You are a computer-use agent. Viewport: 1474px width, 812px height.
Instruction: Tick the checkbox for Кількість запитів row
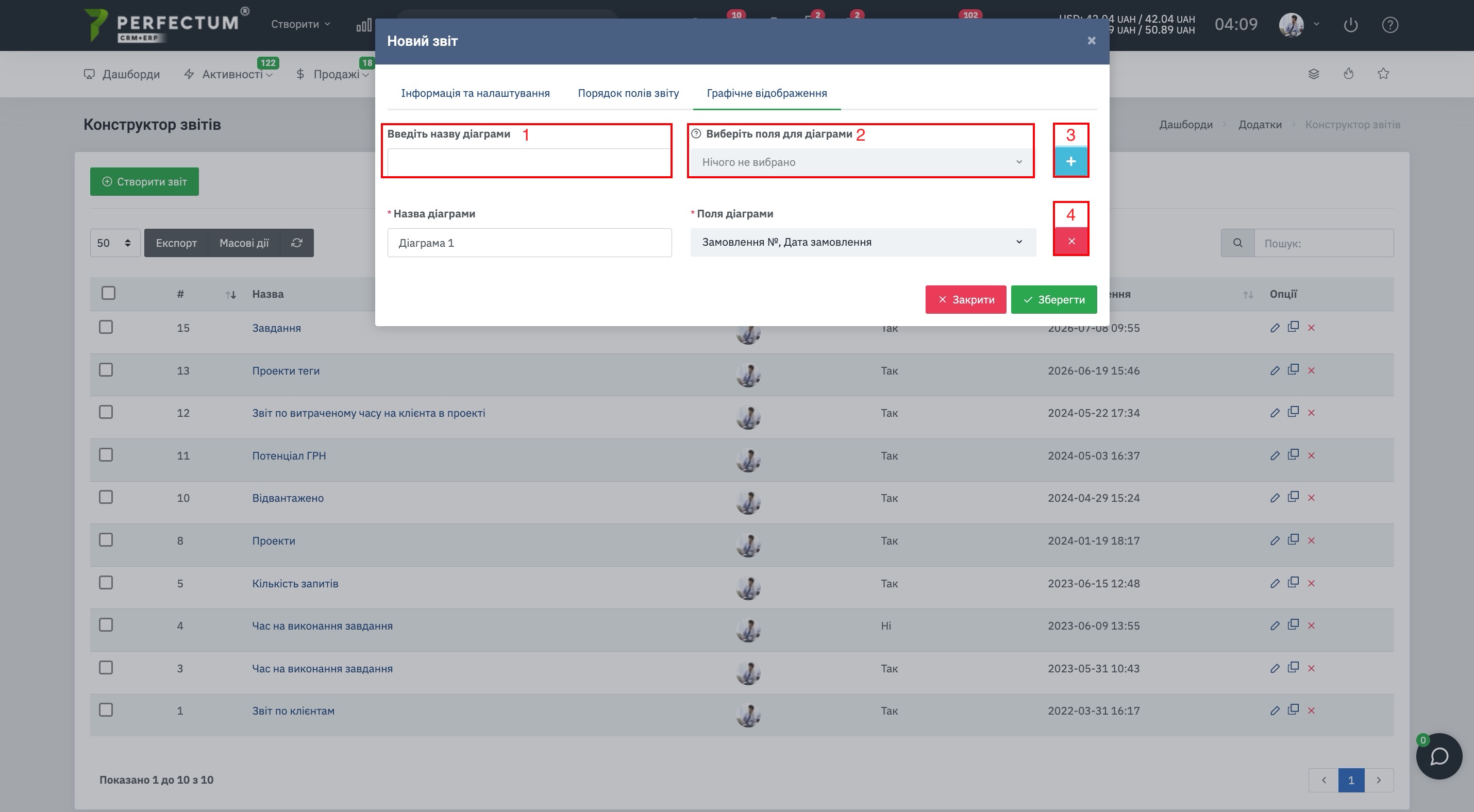(106, 583)
